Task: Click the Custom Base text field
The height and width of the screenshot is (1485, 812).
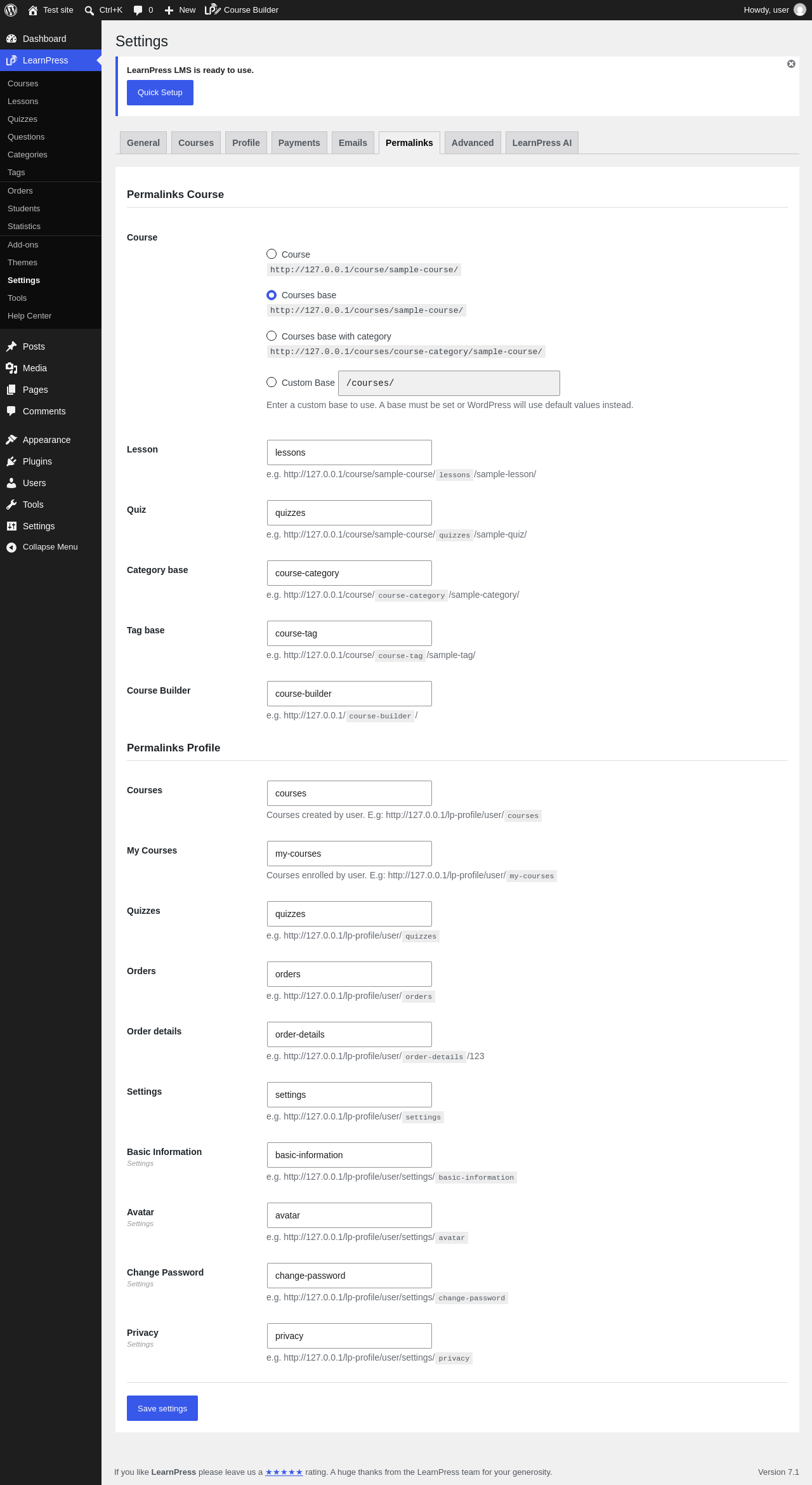Action: tap(449, 383)
